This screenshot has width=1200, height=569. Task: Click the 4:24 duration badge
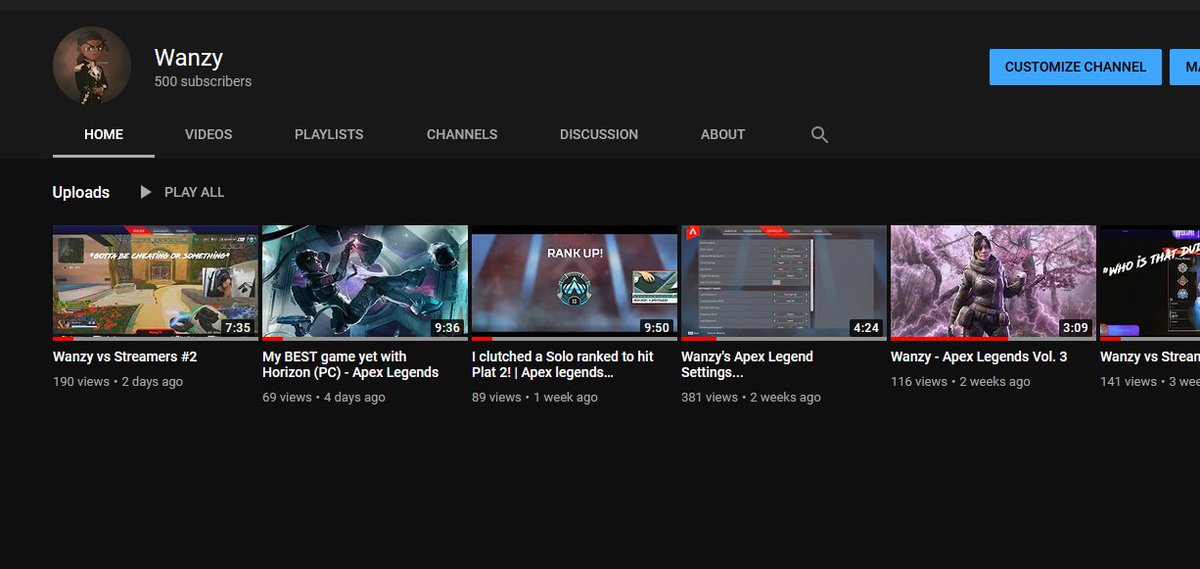coord(866,328)
